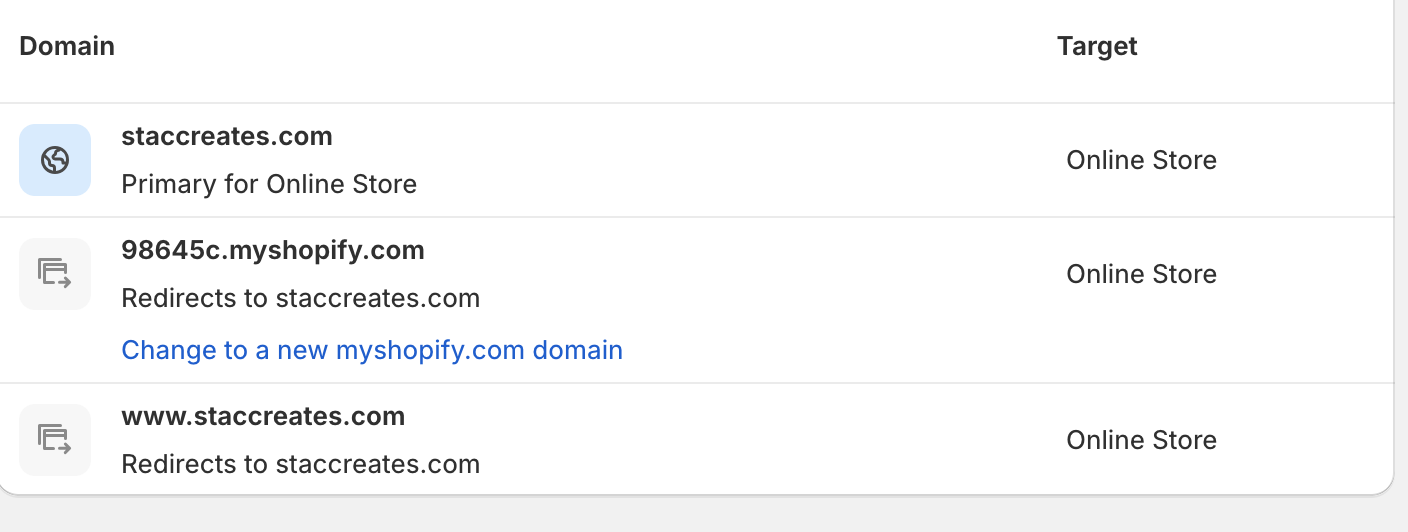The image size is (1408, 532).
Task: Click the Target column header
Action: [1097, 46]
